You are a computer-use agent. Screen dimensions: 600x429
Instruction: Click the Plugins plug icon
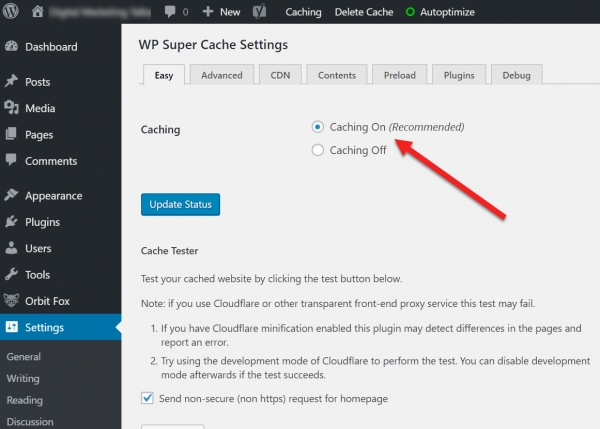click(x=11, y=221)
